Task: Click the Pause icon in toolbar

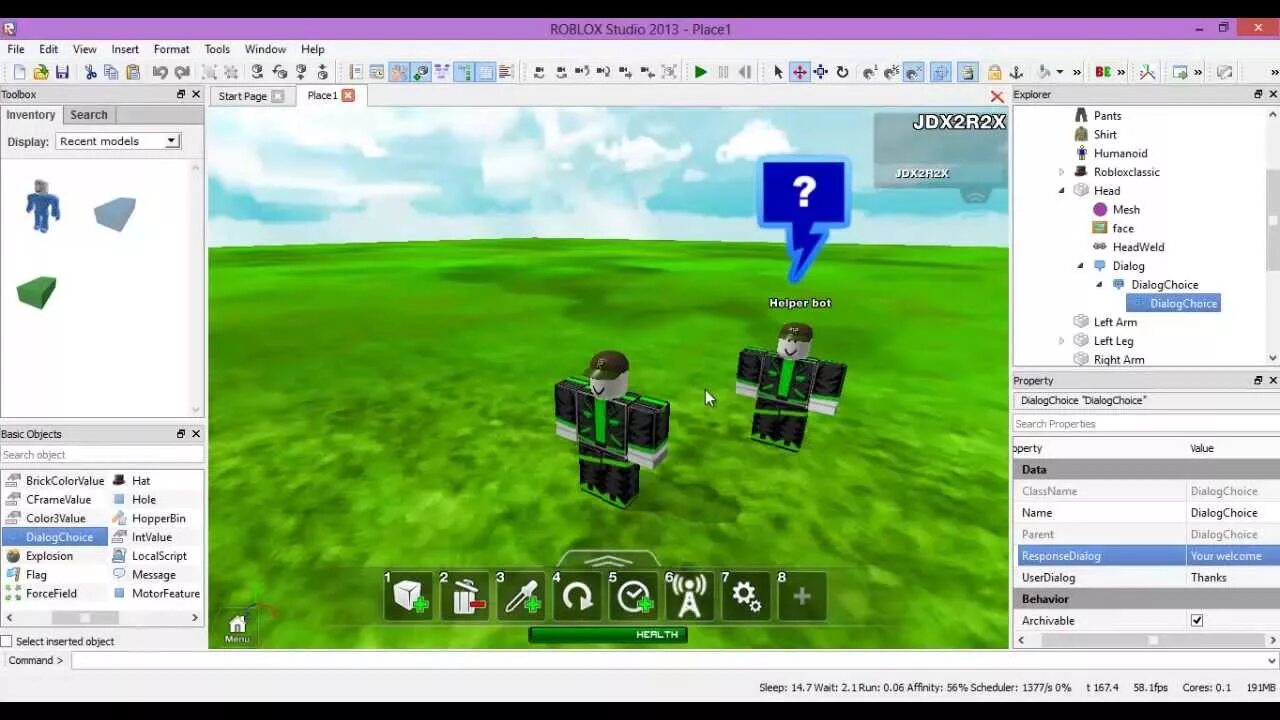Action: [x=723, y=72]
